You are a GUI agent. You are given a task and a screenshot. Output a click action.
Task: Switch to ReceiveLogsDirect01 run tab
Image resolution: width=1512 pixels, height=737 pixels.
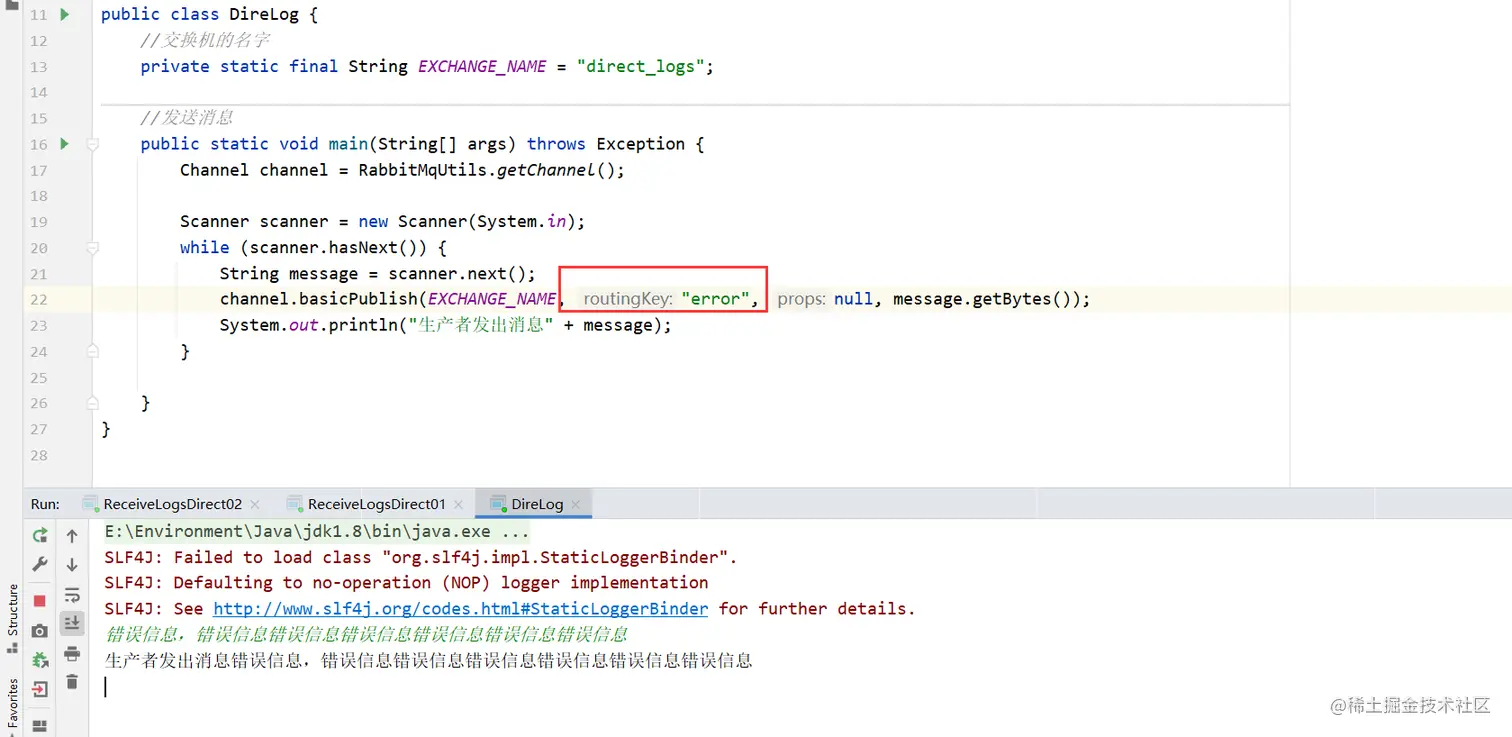click(x=376, y=504)
